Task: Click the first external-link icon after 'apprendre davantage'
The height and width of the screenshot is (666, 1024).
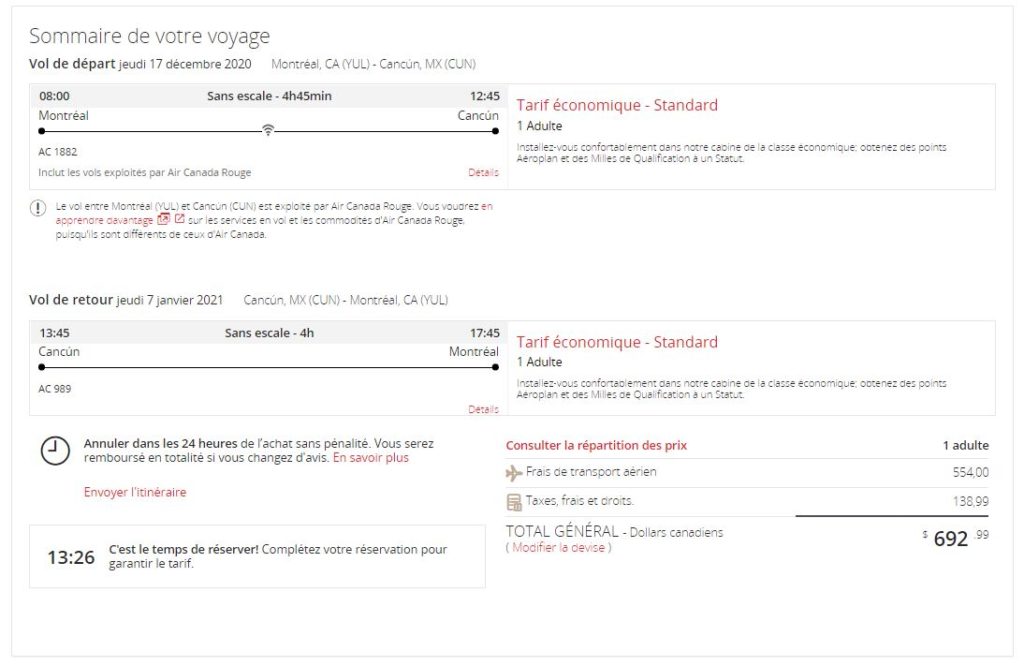Action: pos(164,220)
